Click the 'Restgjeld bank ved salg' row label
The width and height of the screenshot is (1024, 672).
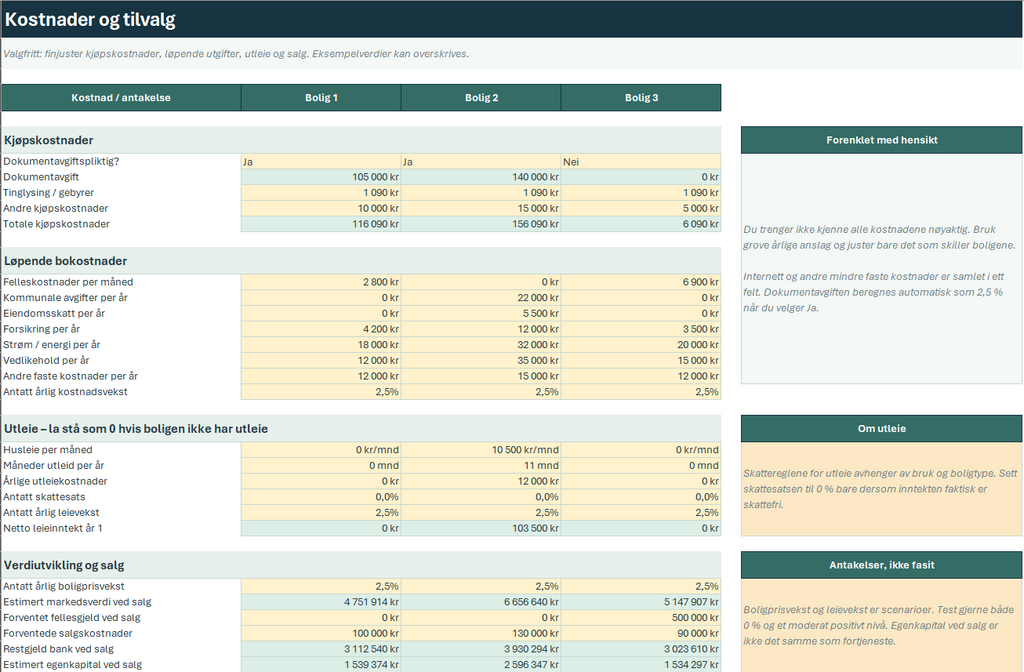[59, 649]
